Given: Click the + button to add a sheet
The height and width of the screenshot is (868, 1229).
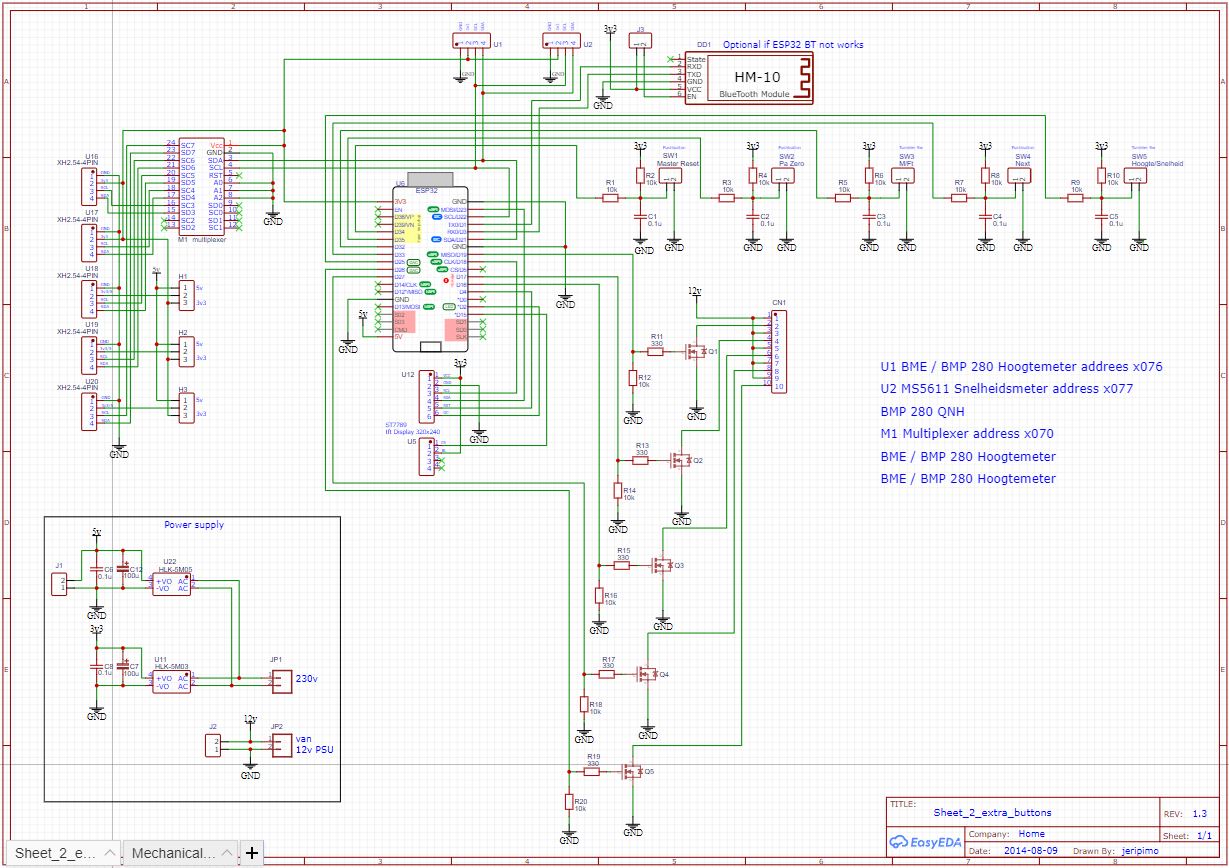Looking at the screenshot, I should tap(251, 851).
